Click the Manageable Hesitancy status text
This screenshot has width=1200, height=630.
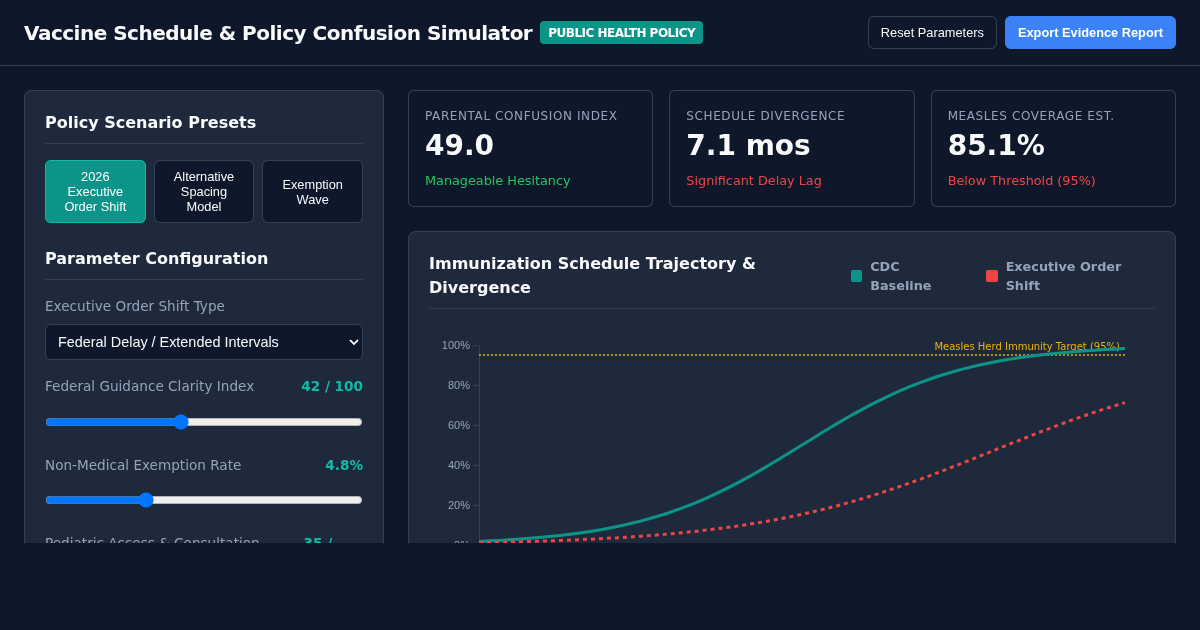[498, 181]
